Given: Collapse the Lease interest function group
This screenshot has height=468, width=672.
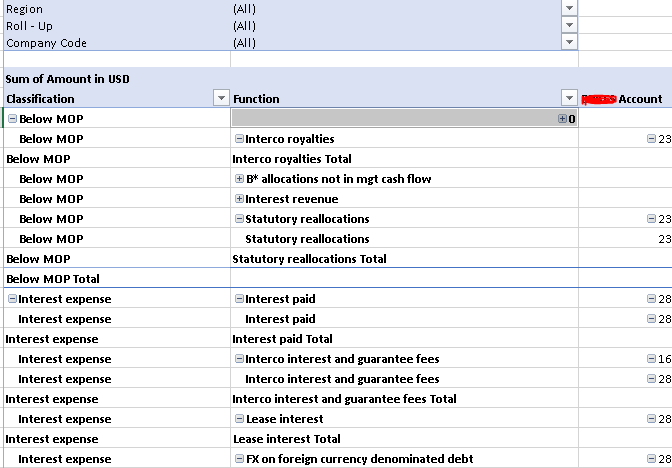Looking at the screenshot, I should (239, 419).
